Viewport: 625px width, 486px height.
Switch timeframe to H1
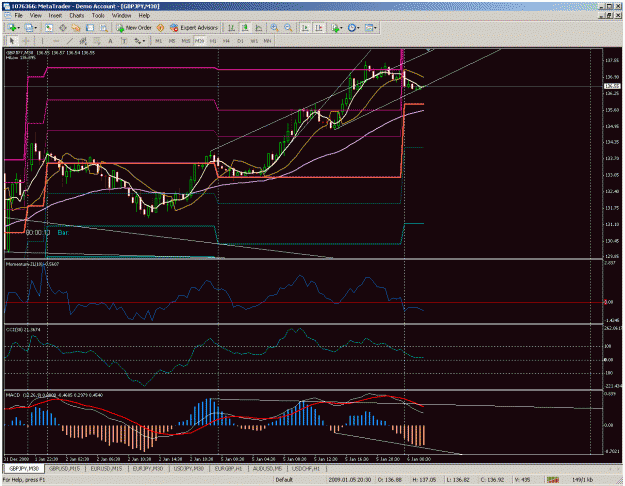pyautogui.click(x=213, y=41)
